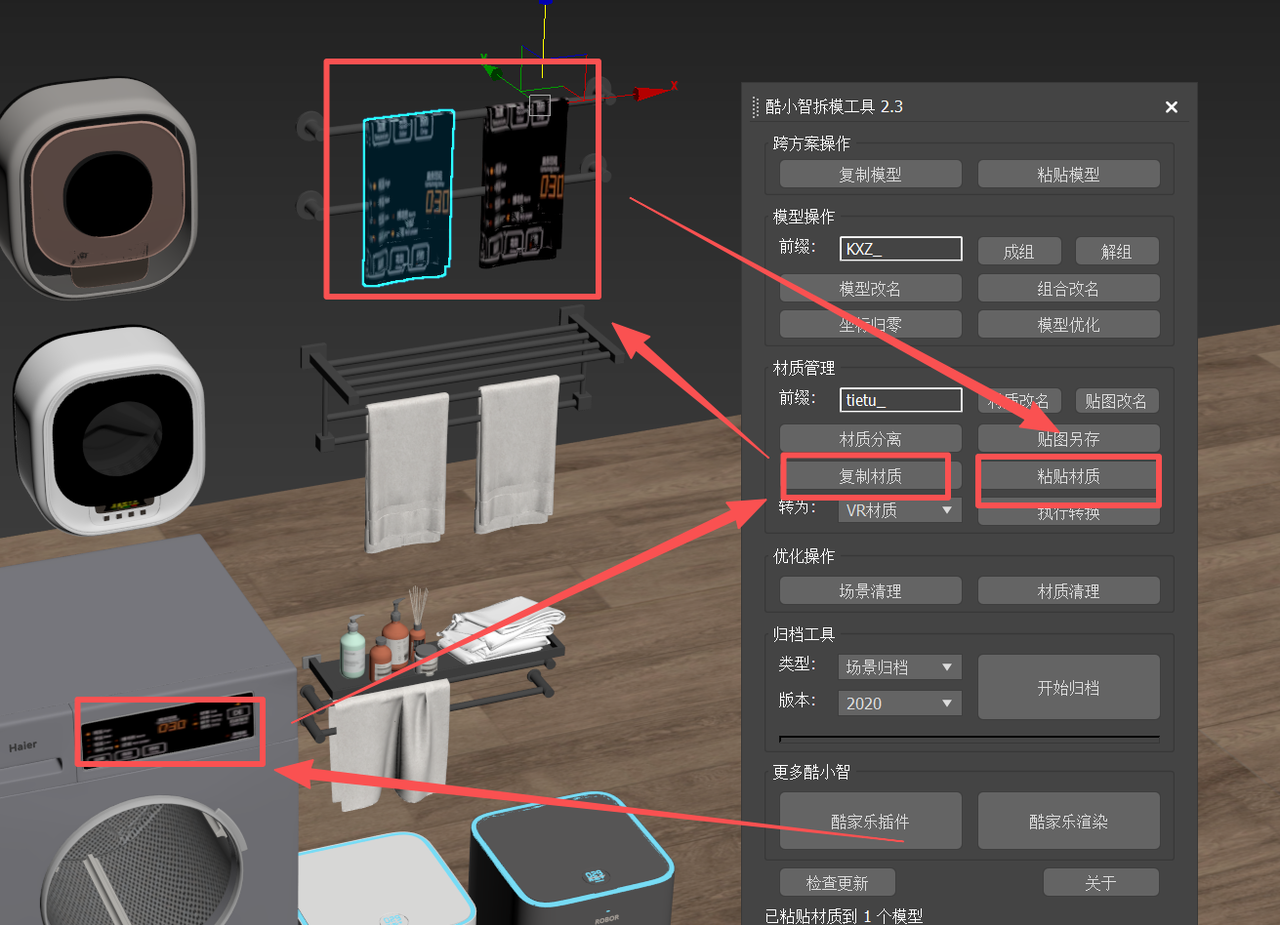Click the 材质管理 section label
This screenshot has height=925, width=1280.
804,368
